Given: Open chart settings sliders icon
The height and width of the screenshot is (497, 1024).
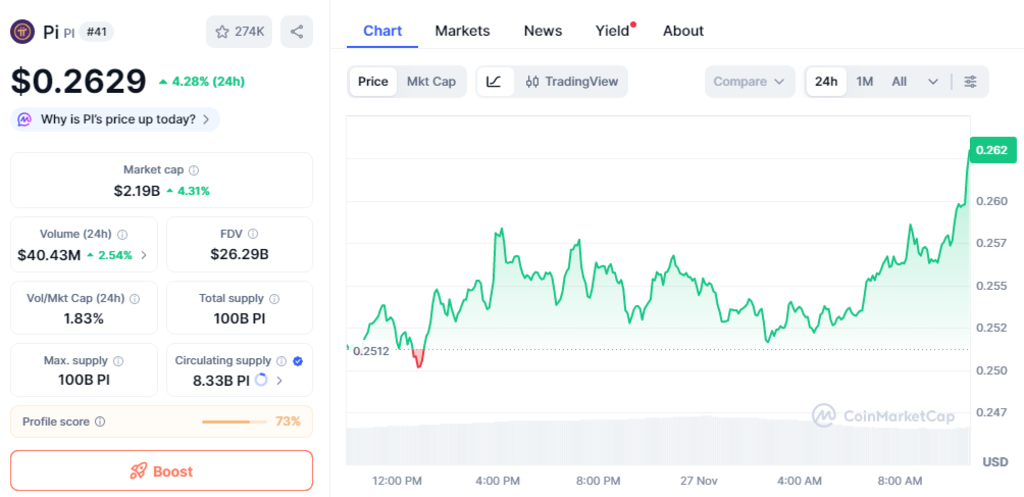Looking at the screenshot, I should click(970, 81).
